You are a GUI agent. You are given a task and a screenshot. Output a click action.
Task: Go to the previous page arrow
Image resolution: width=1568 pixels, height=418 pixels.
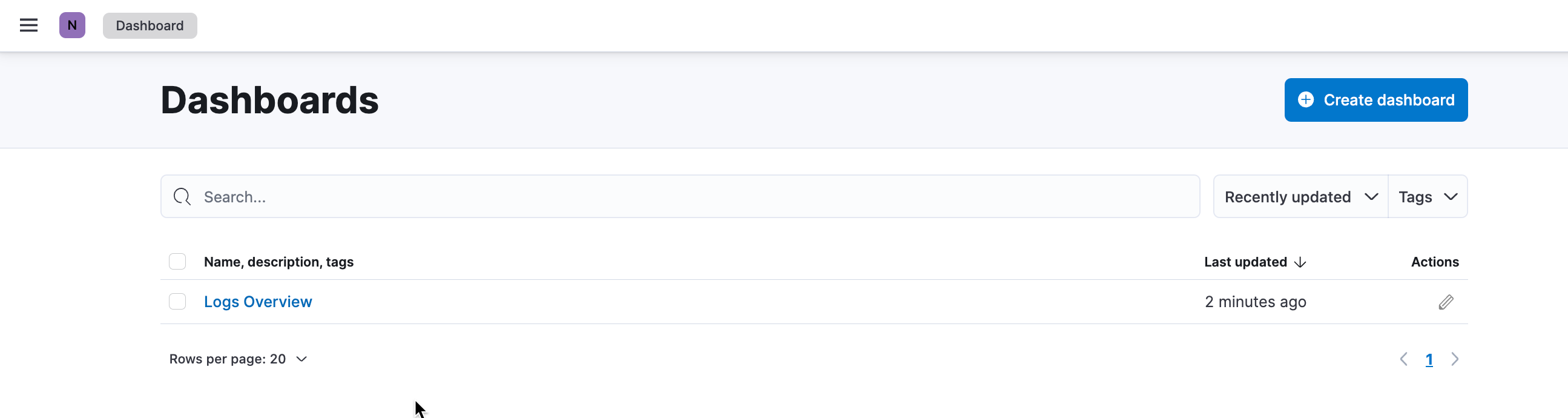point(1404,359)
